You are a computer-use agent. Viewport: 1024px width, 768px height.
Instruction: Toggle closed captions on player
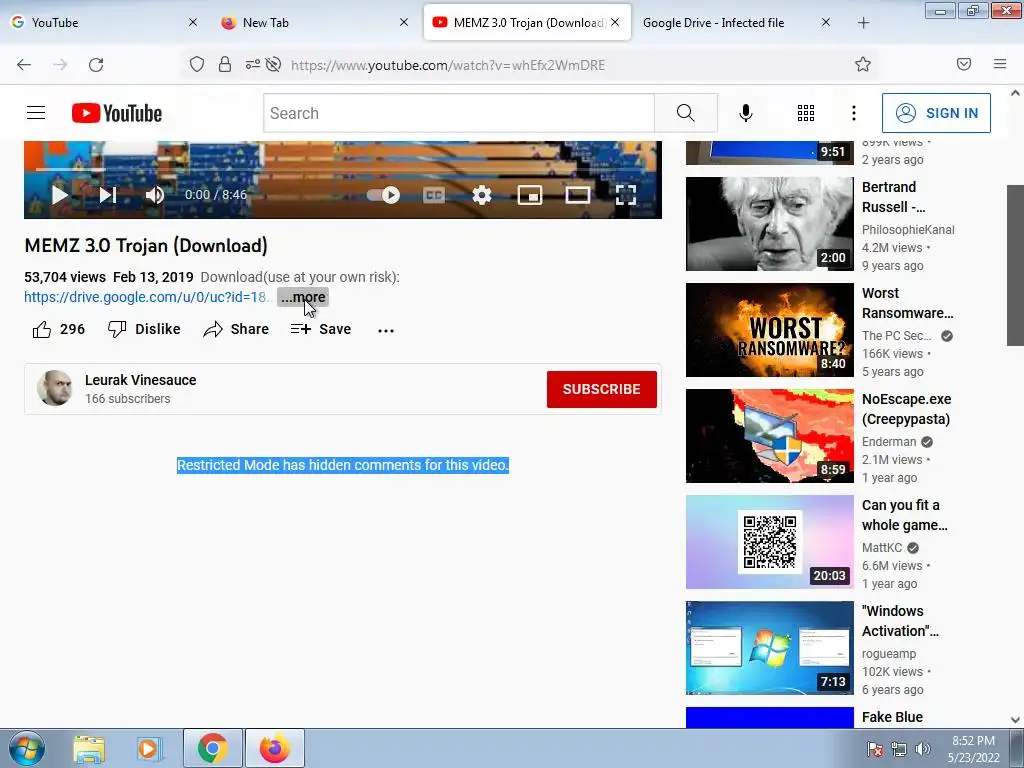[x=434, y=195]
